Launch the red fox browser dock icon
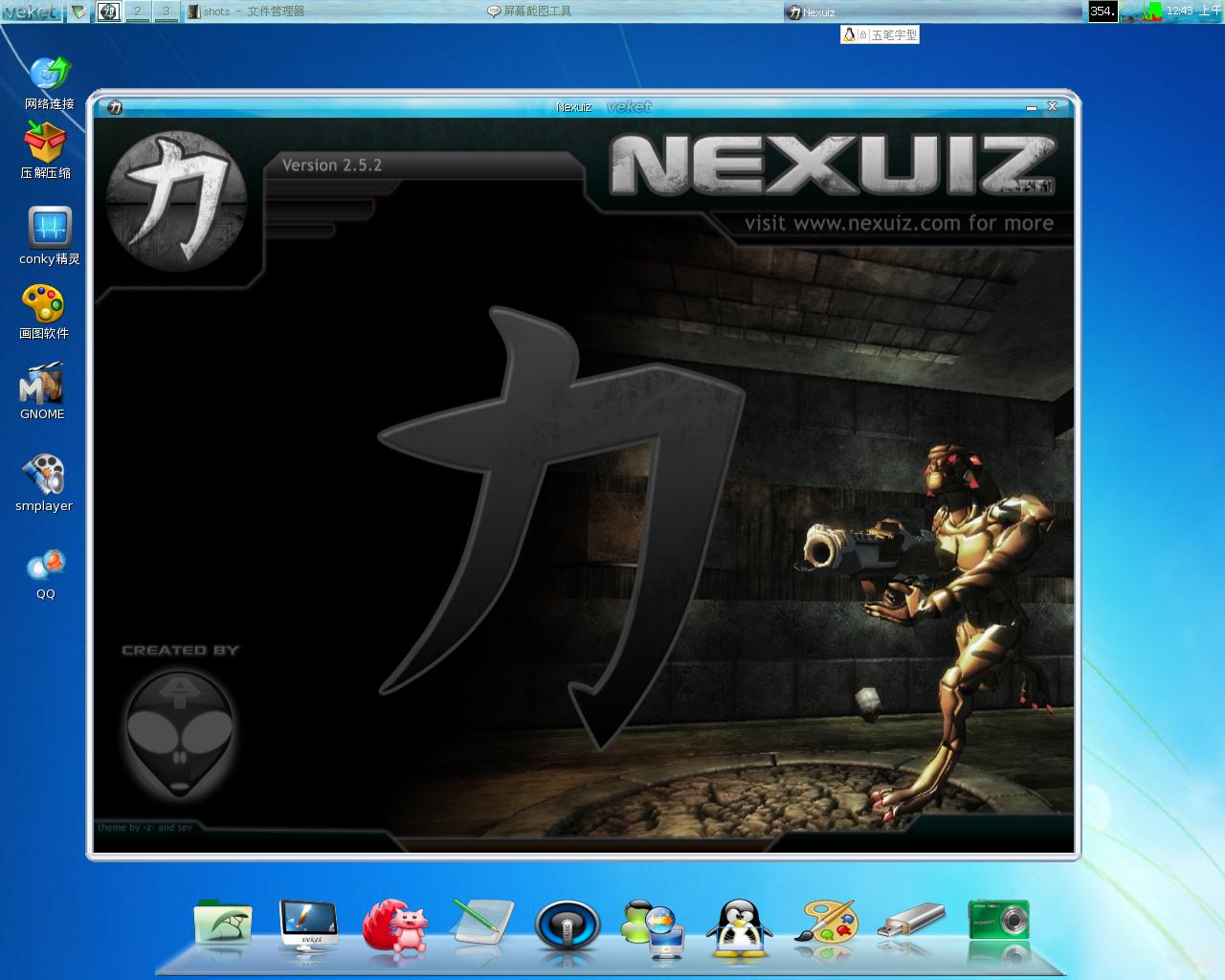 pyautogui.click(x=394, y=926)
